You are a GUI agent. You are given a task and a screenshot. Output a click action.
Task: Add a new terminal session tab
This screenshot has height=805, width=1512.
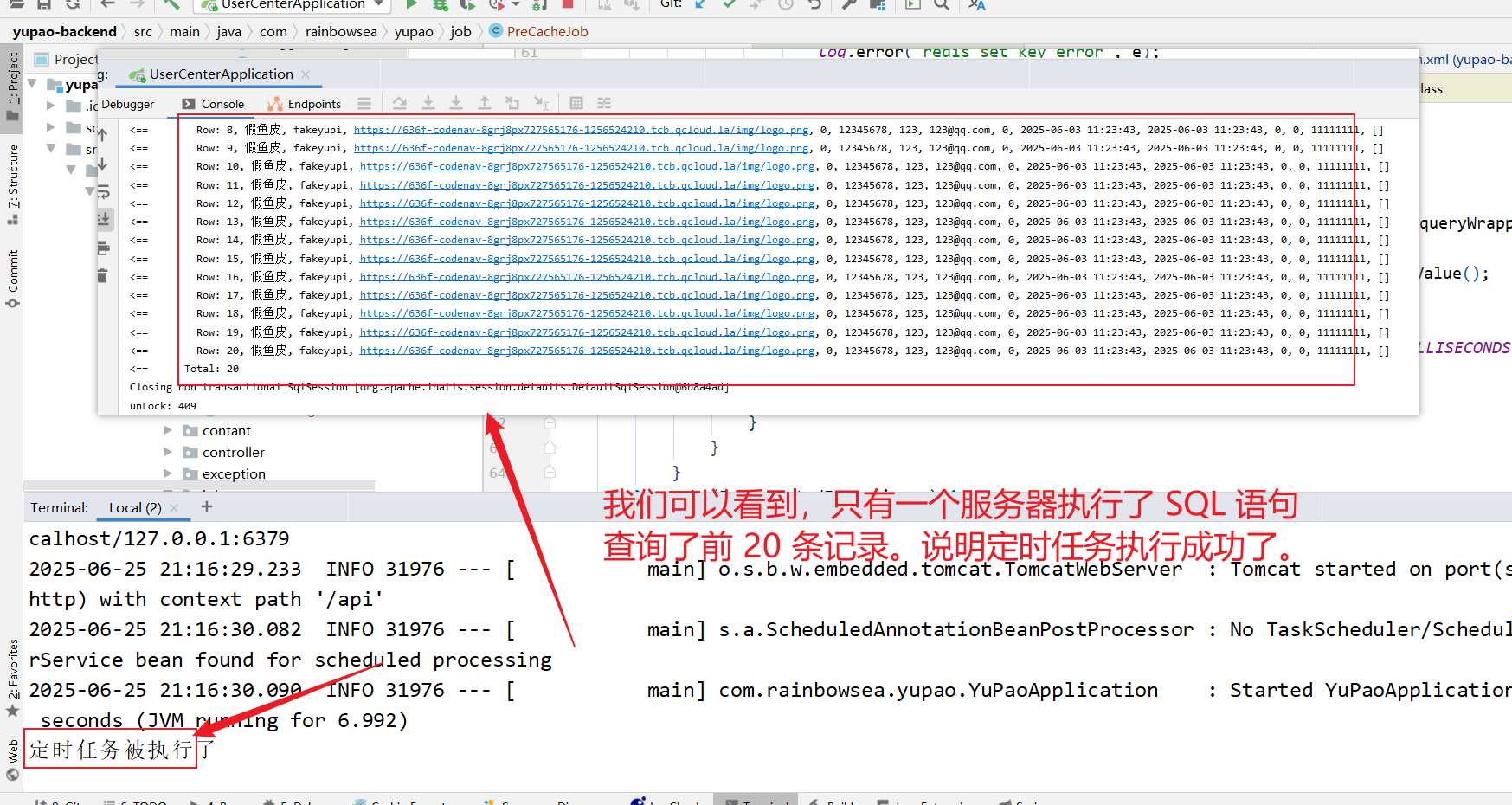point(207,507)
